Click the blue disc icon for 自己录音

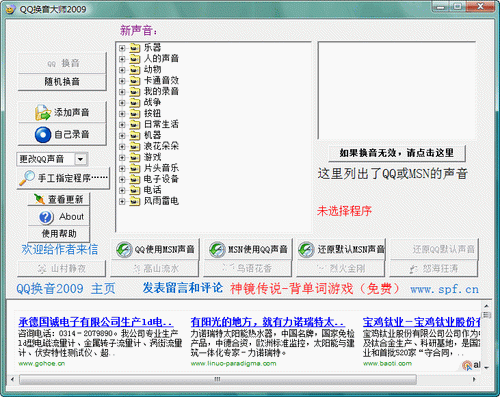43,135
